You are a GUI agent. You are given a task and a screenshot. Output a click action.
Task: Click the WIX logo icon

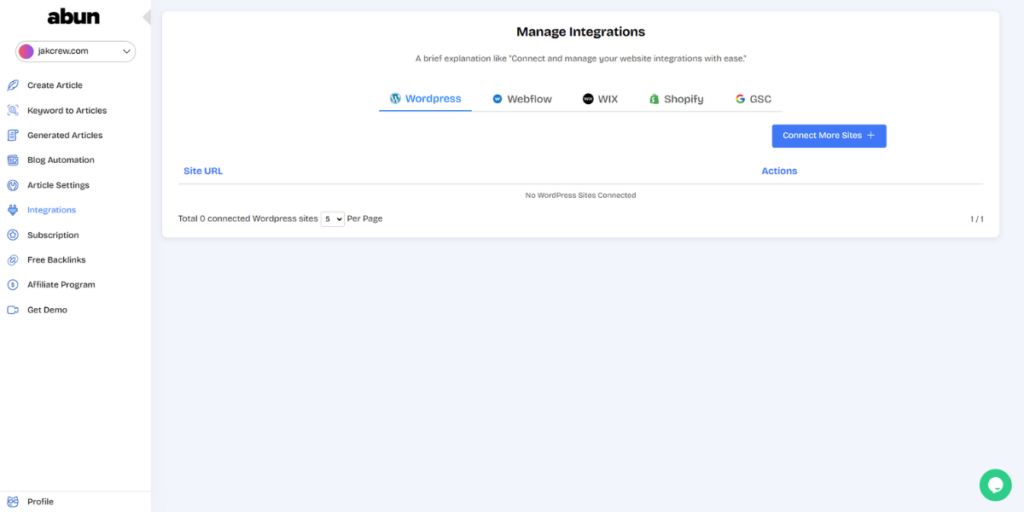tap(588, 99)
